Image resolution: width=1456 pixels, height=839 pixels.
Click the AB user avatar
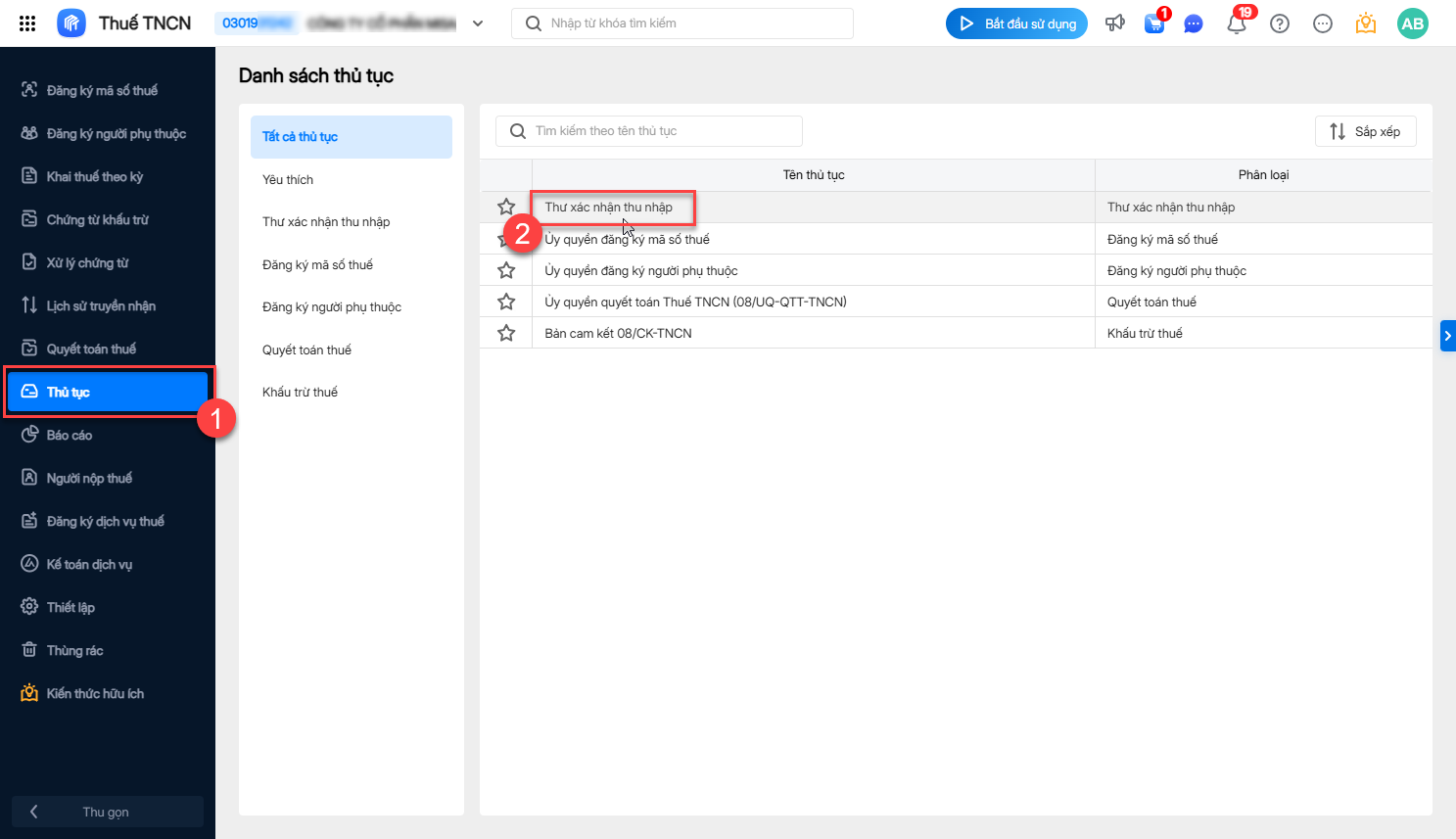pos(1412,23)
